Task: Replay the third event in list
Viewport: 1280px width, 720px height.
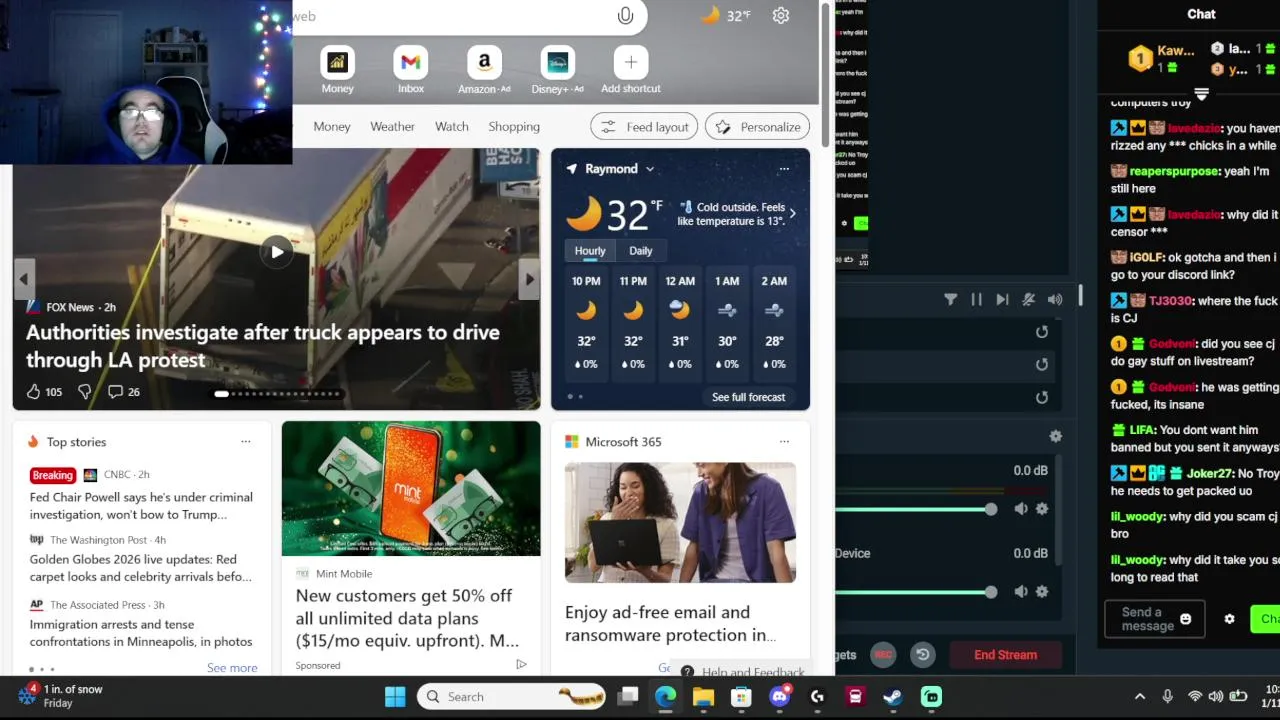Action: pyautogui.click(x=1042, y=397)
